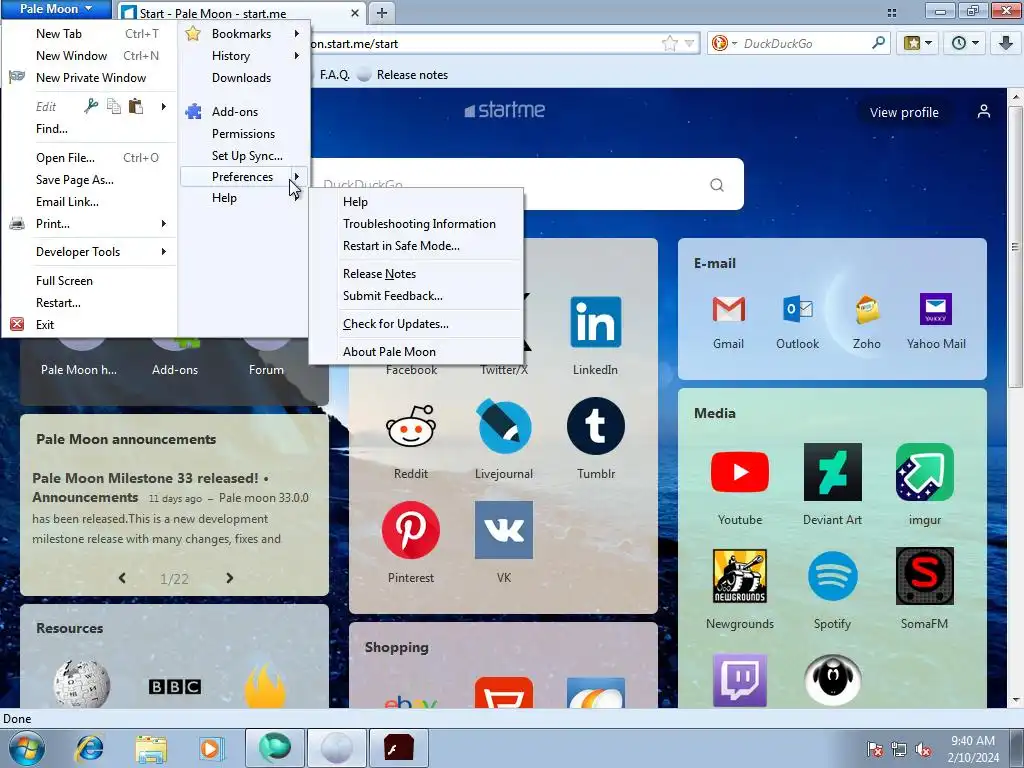The height and width of the screenshot is (768, 1024).
Task: Choose Troubleshooting Information
Action: [x=419, y=223]
